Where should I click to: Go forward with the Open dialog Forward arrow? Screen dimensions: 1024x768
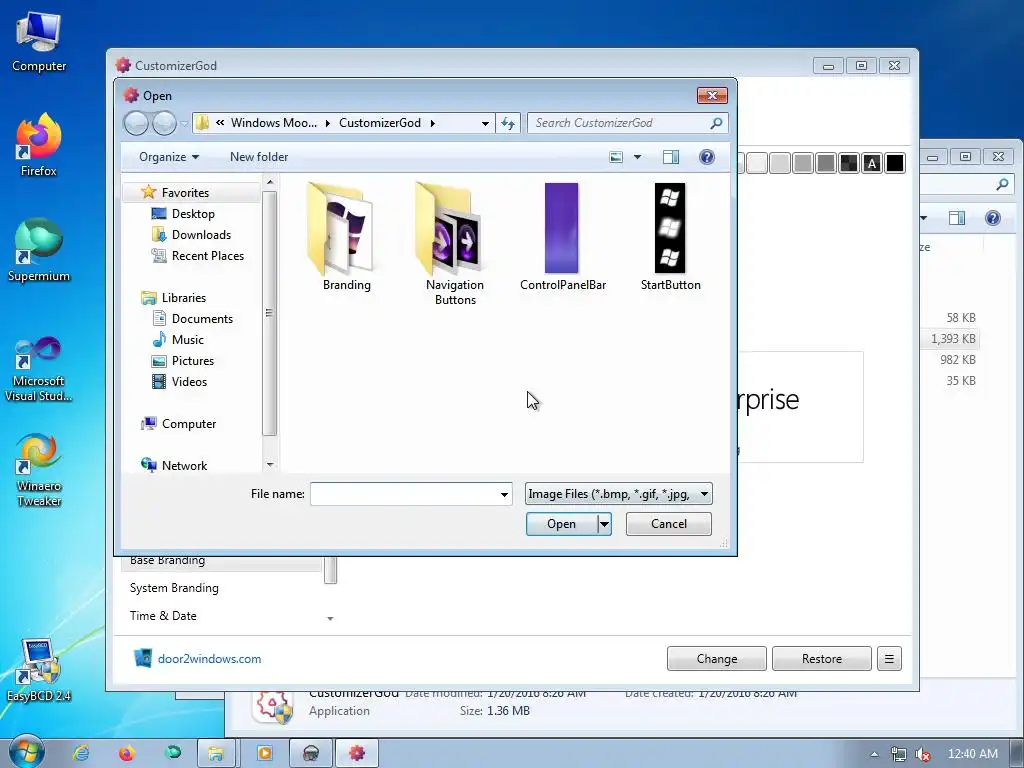[164, 123]
